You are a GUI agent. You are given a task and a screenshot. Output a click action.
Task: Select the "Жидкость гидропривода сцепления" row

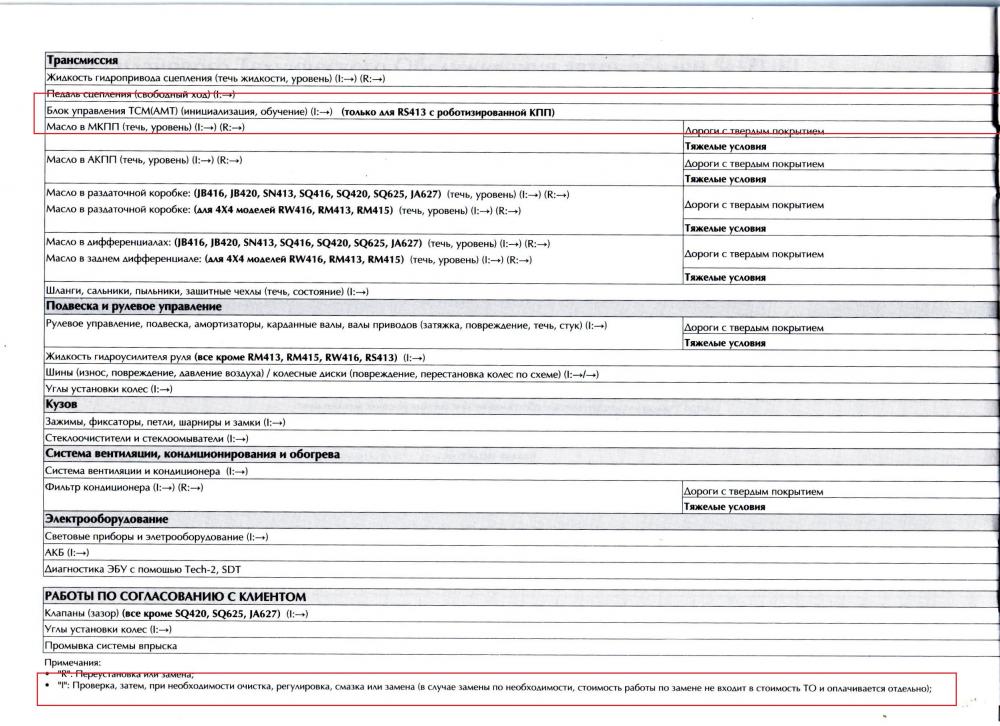[223, 77]
